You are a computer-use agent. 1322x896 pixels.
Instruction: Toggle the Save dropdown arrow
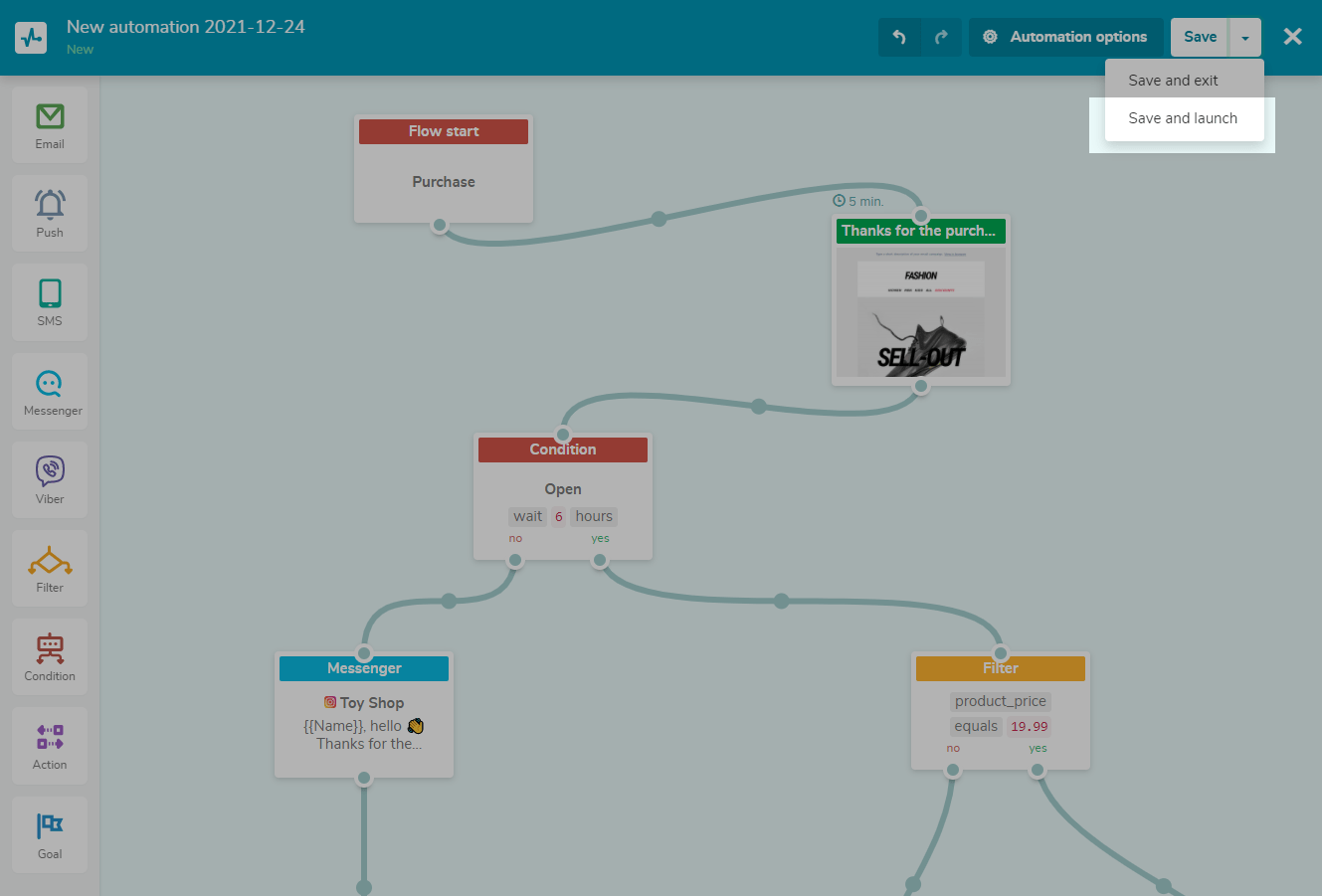(1245, 37)
